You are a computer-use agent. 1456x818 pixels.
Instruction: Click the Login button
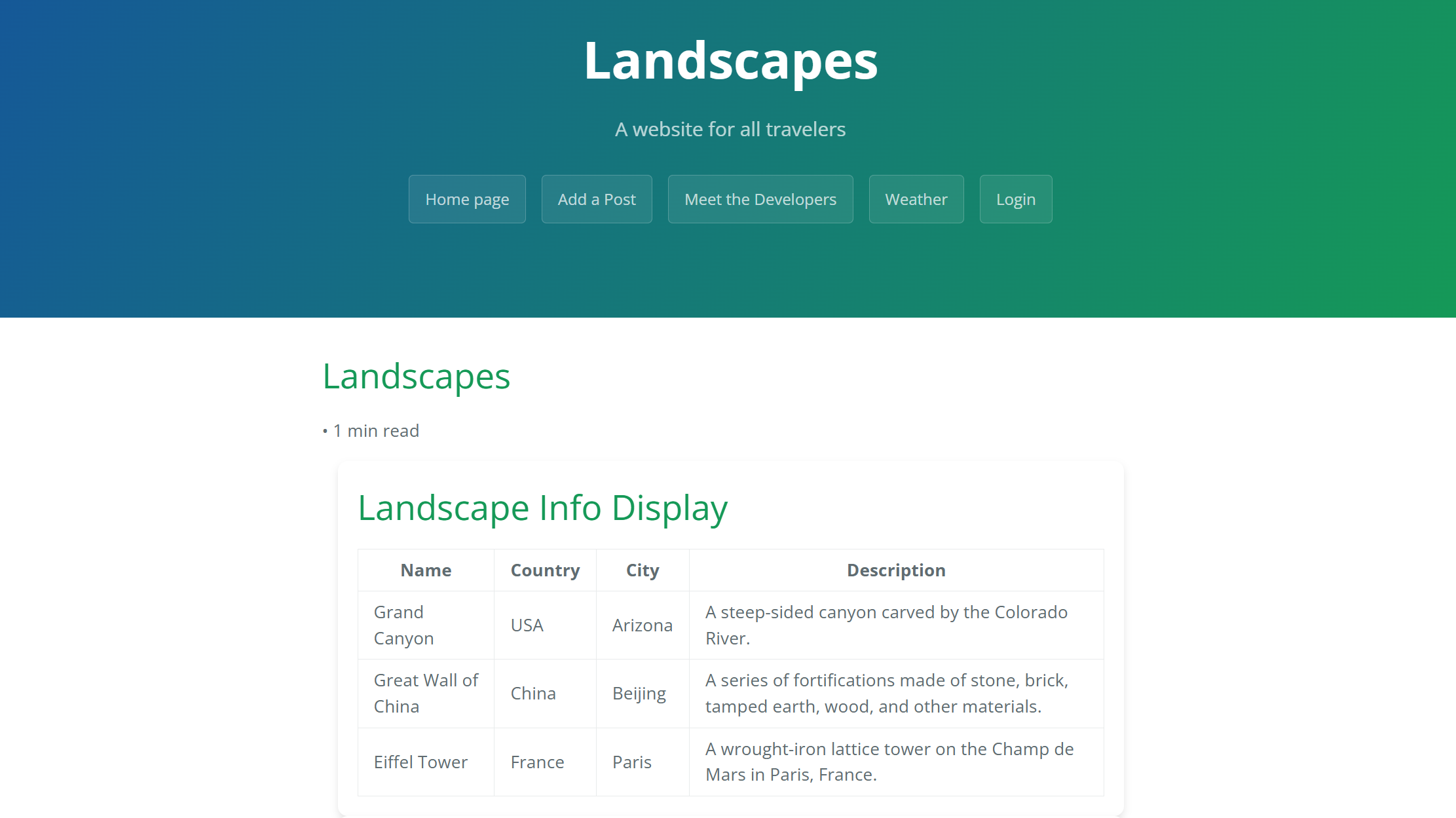tap(1016, 199)
